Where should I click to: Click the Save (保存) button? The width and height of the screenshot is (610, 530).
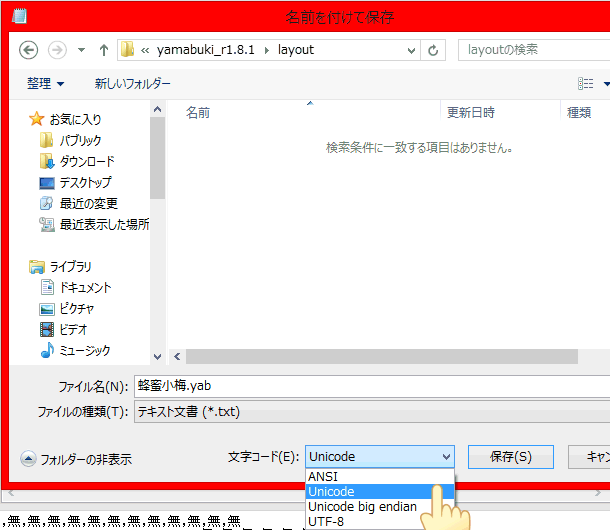510,457
